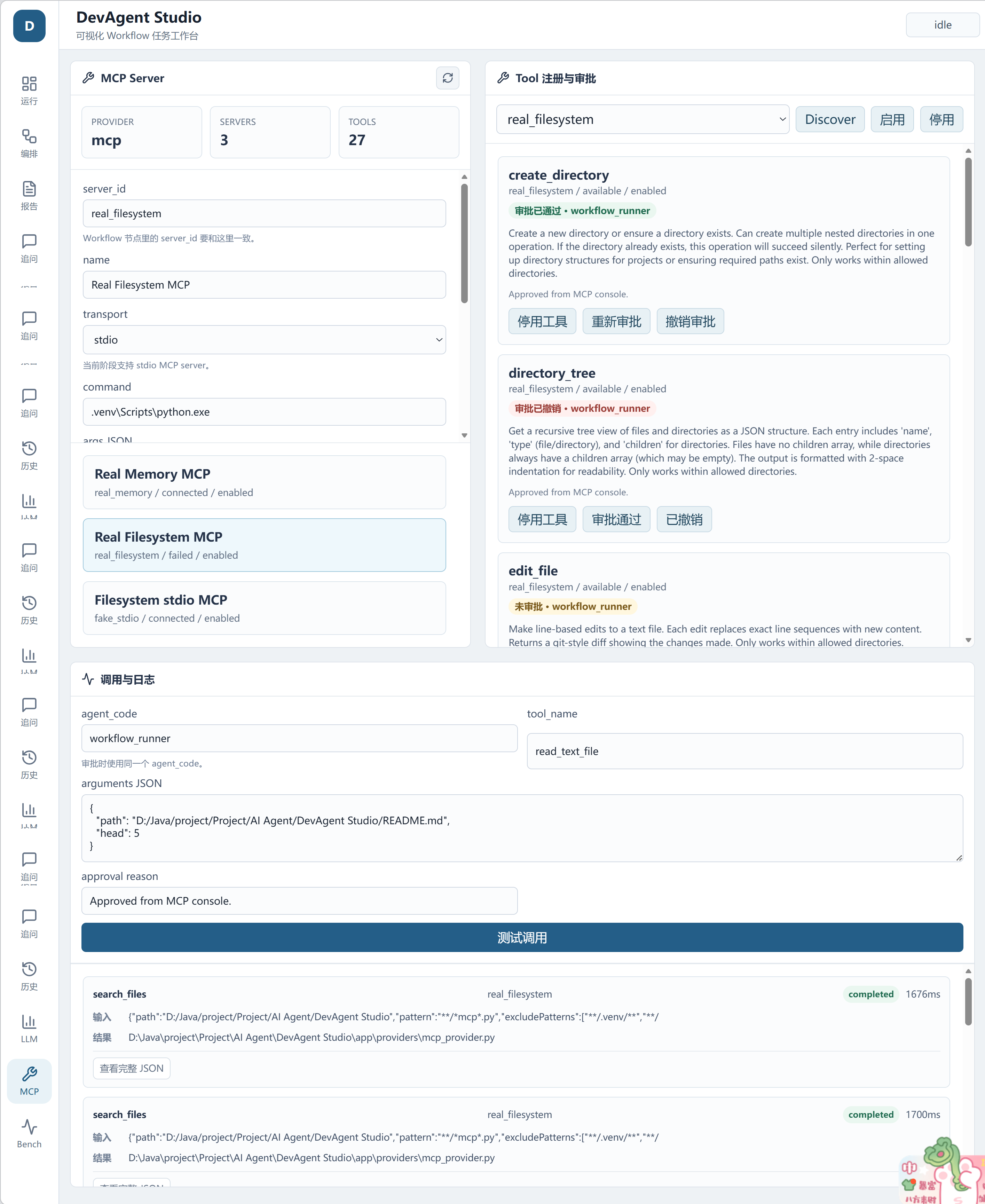The height and width of the screenshot is (1204, 985).
Task: Click the completed badge beside 1700ms
Action: point(870,1114)
